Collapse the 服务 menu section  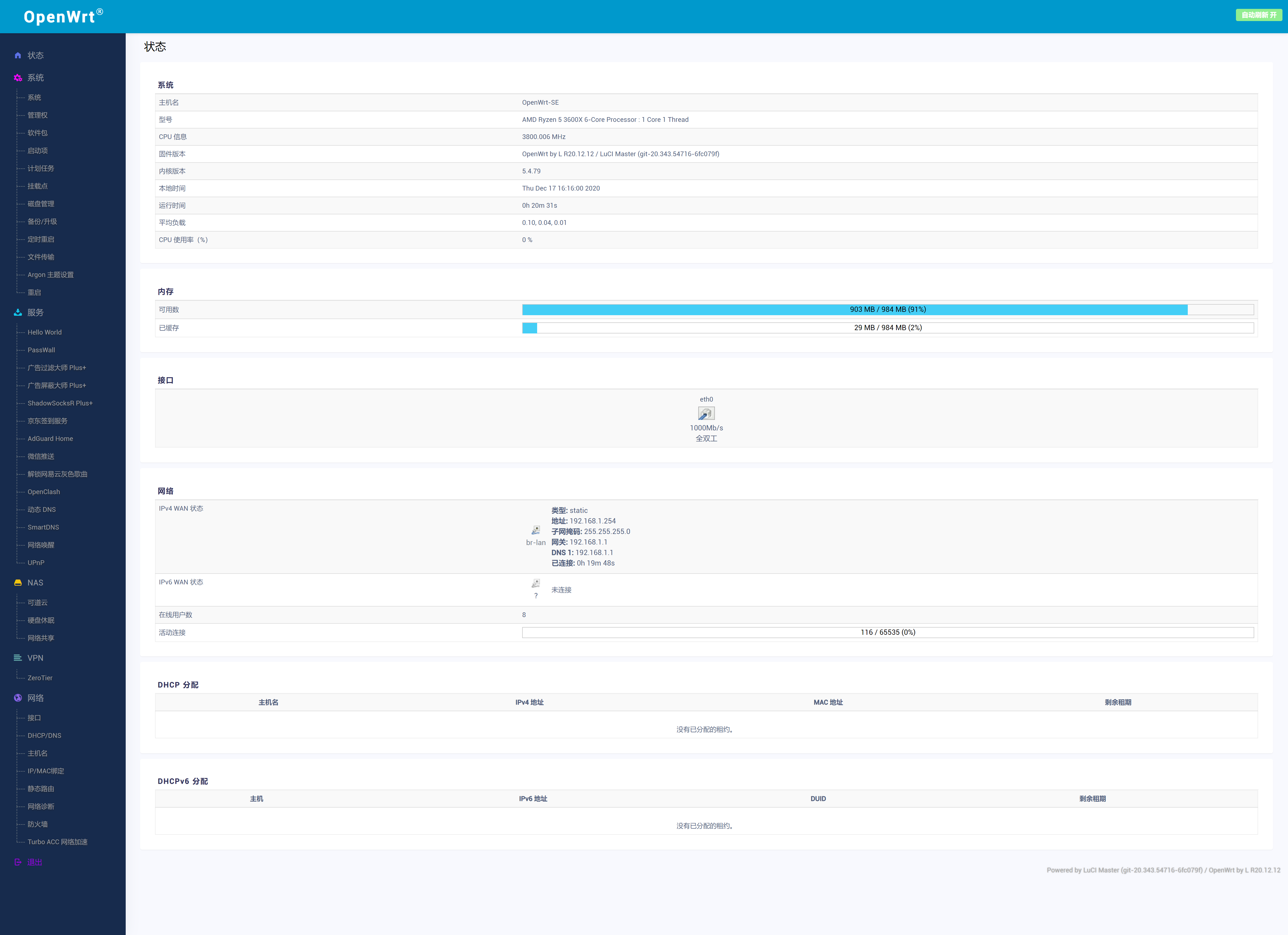35,312
